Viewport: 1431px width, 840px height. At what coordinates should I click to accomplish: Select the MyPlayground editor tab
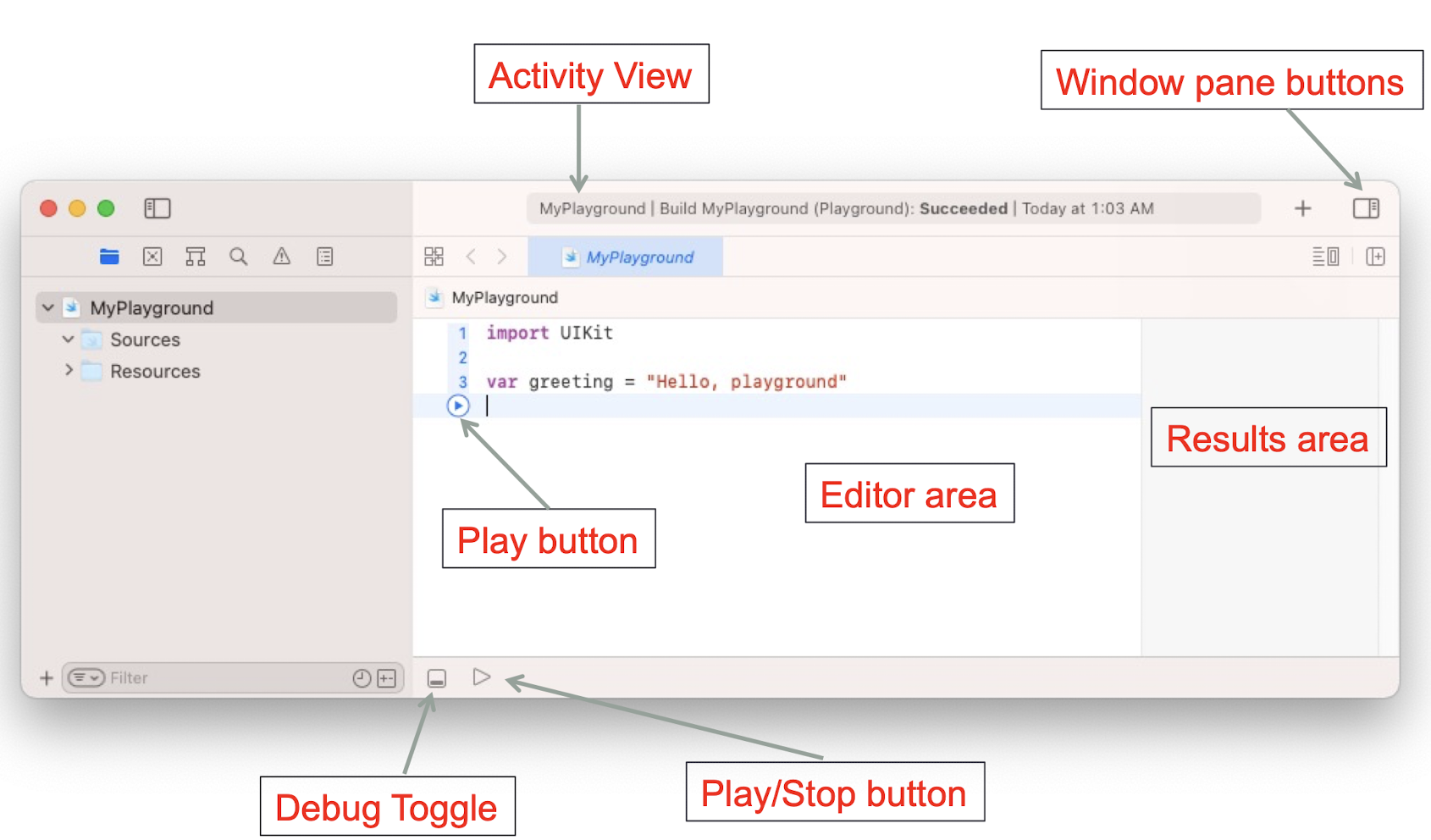click(626, 257)
